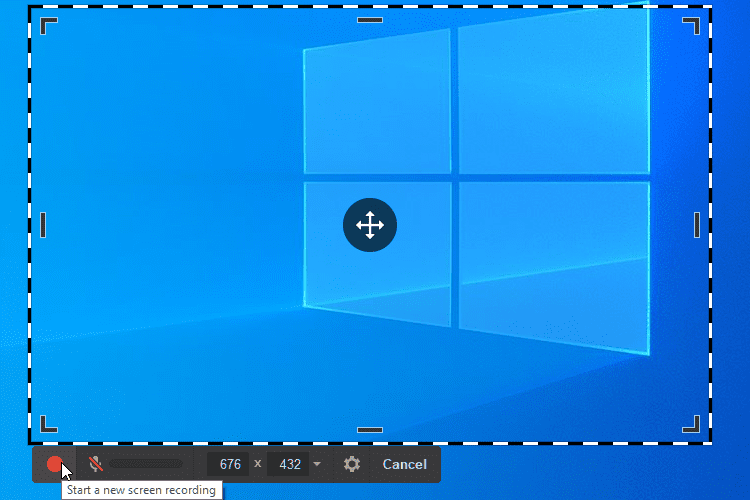The image size is (750, 500).
Task: Click the left edge resize handle
Action: 43,225
